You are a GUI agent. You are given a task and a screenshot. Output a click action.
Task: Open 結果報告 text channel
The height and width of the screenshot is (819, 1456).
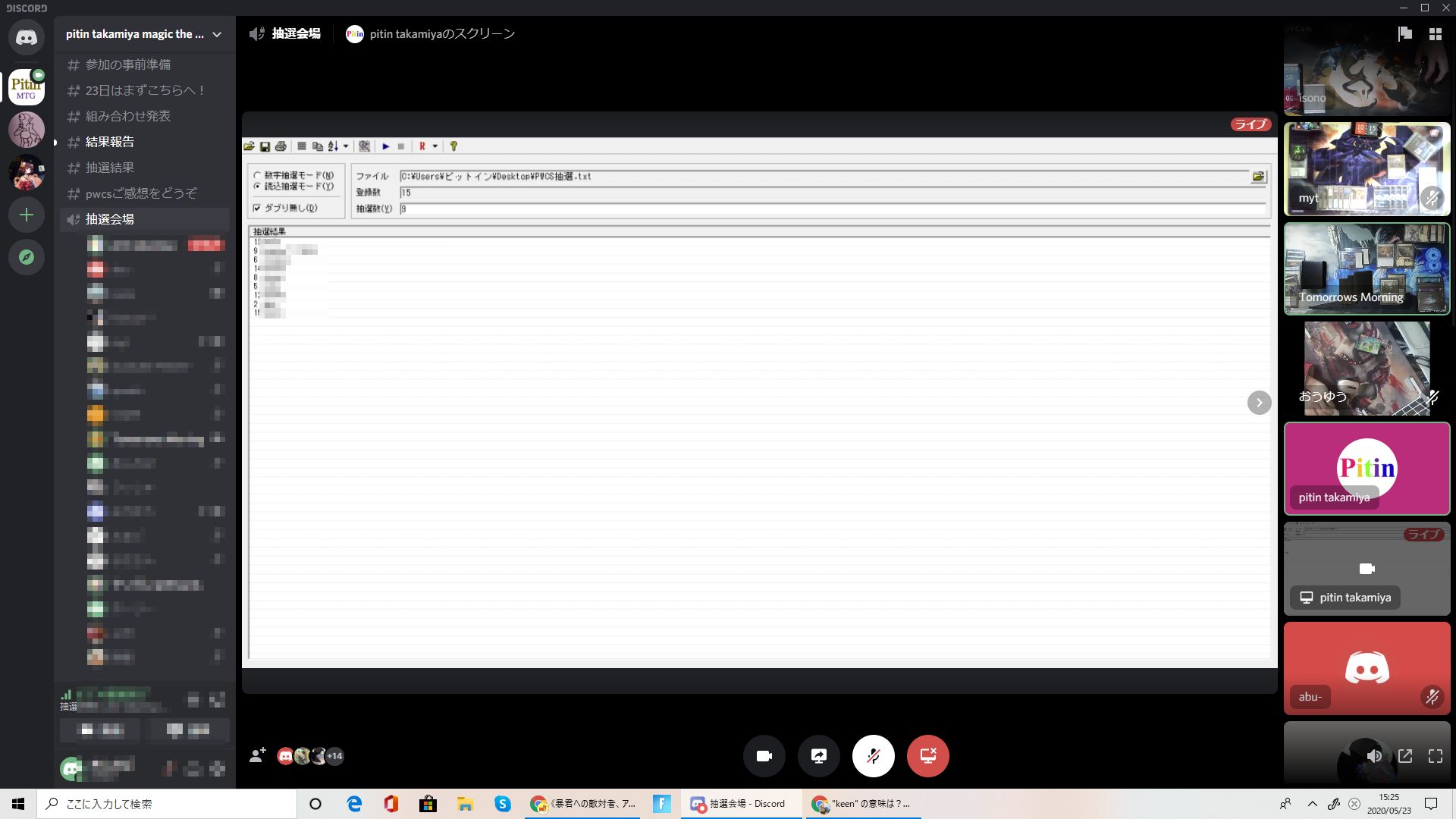[110, 142]
